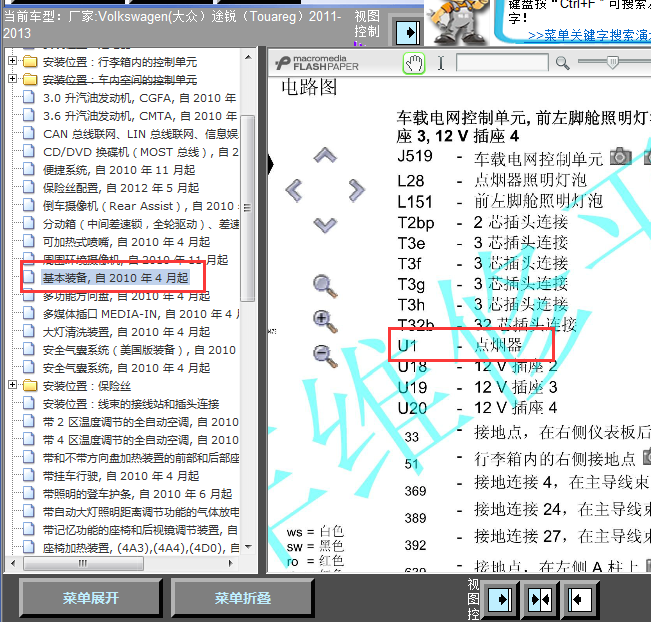This screenshot has width=651, height=622.
Task: Click the U19 12 V 插座 3 row
Action: (x=477, y=387)
